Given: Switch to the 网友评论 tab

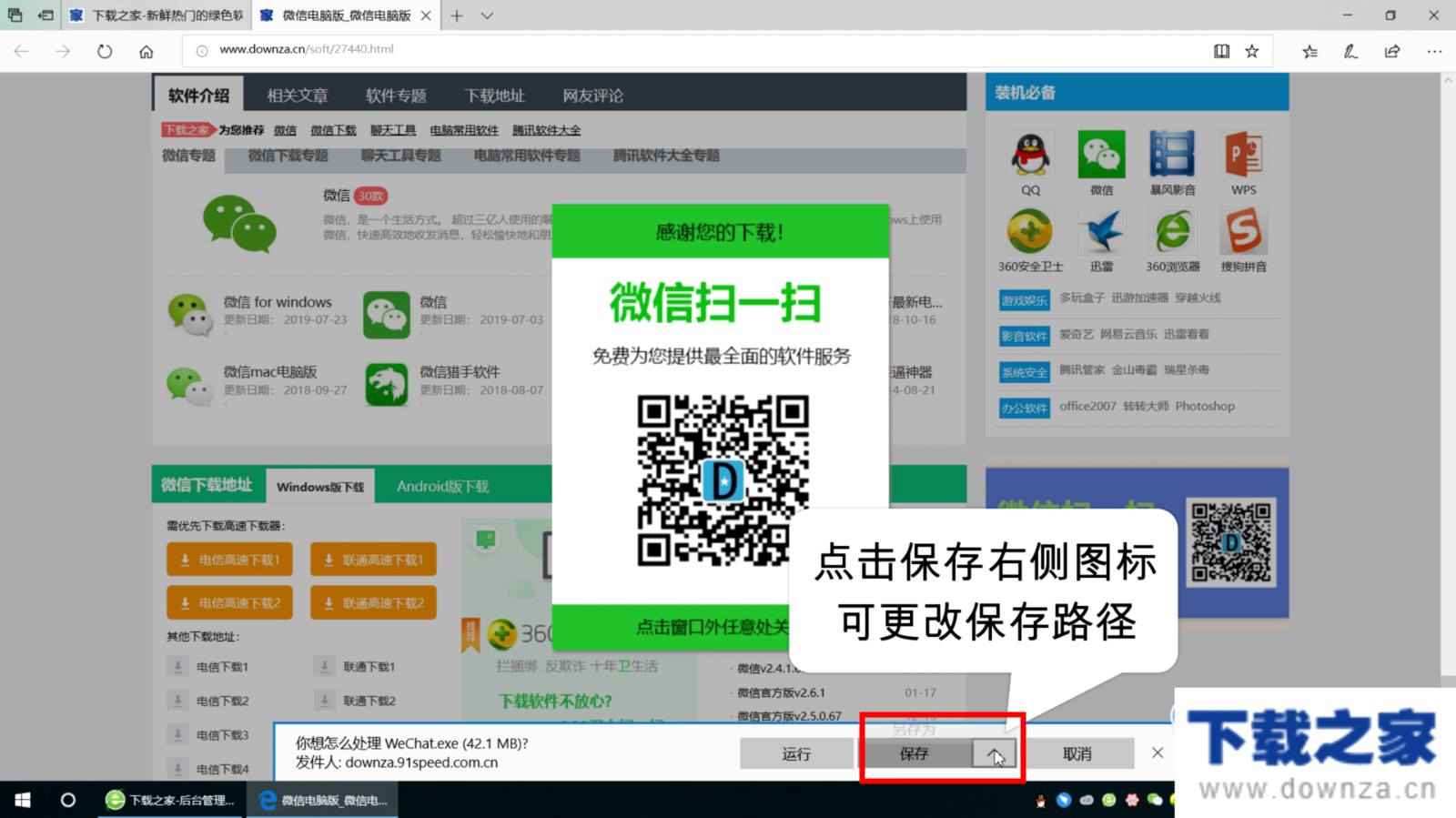Looking at the screenshot, I should [x=592, y=96].
